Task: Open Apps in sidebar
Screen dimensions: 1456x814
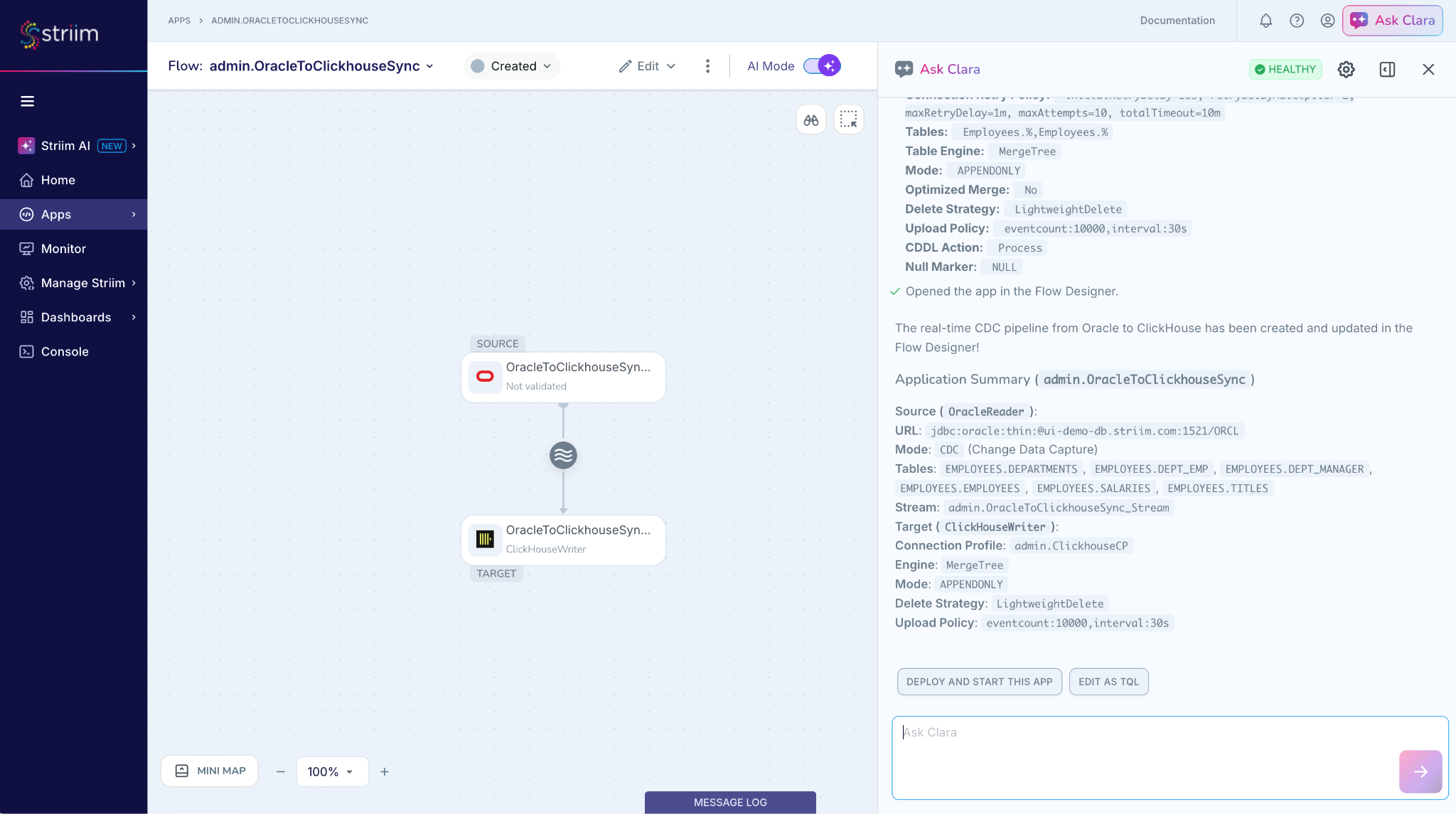Action: 74,214
